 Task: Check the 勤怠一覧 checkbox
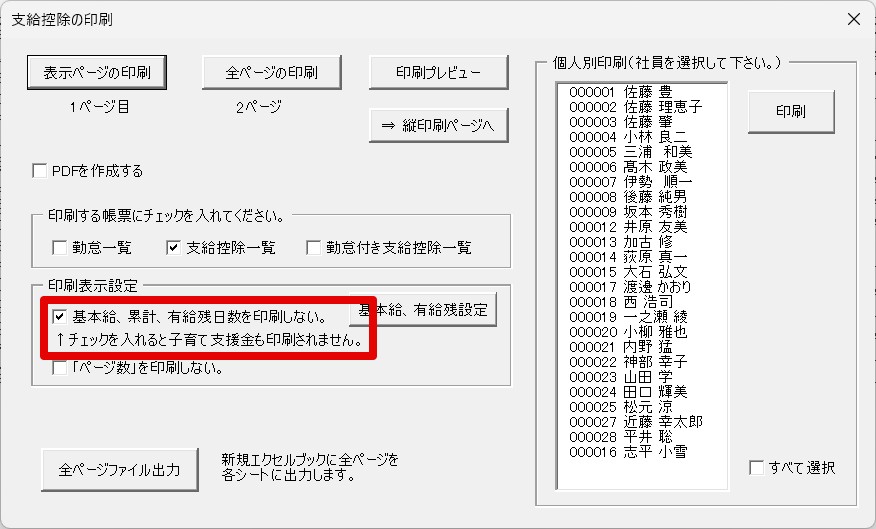click(x=60, y=247)
